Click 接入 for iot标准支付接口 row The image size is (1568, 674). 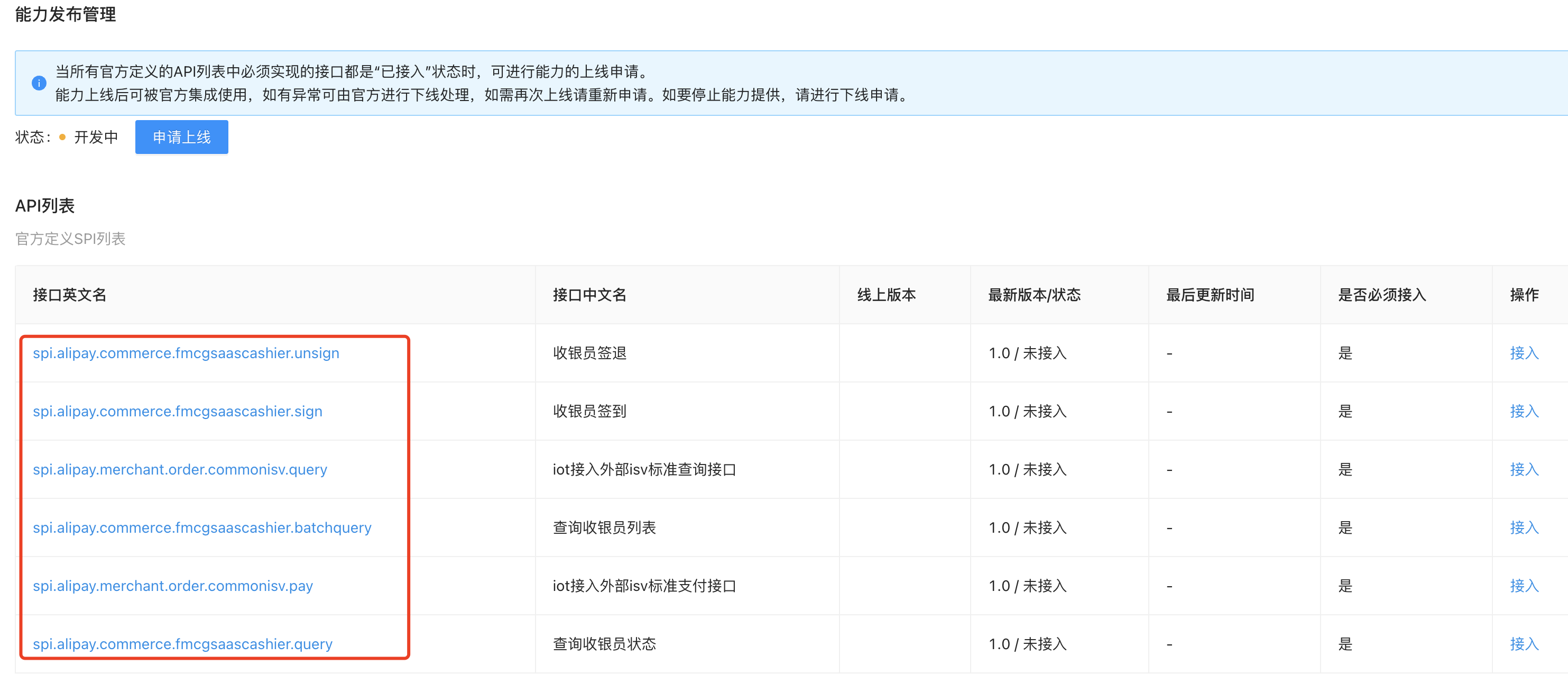coord(1524,586)
